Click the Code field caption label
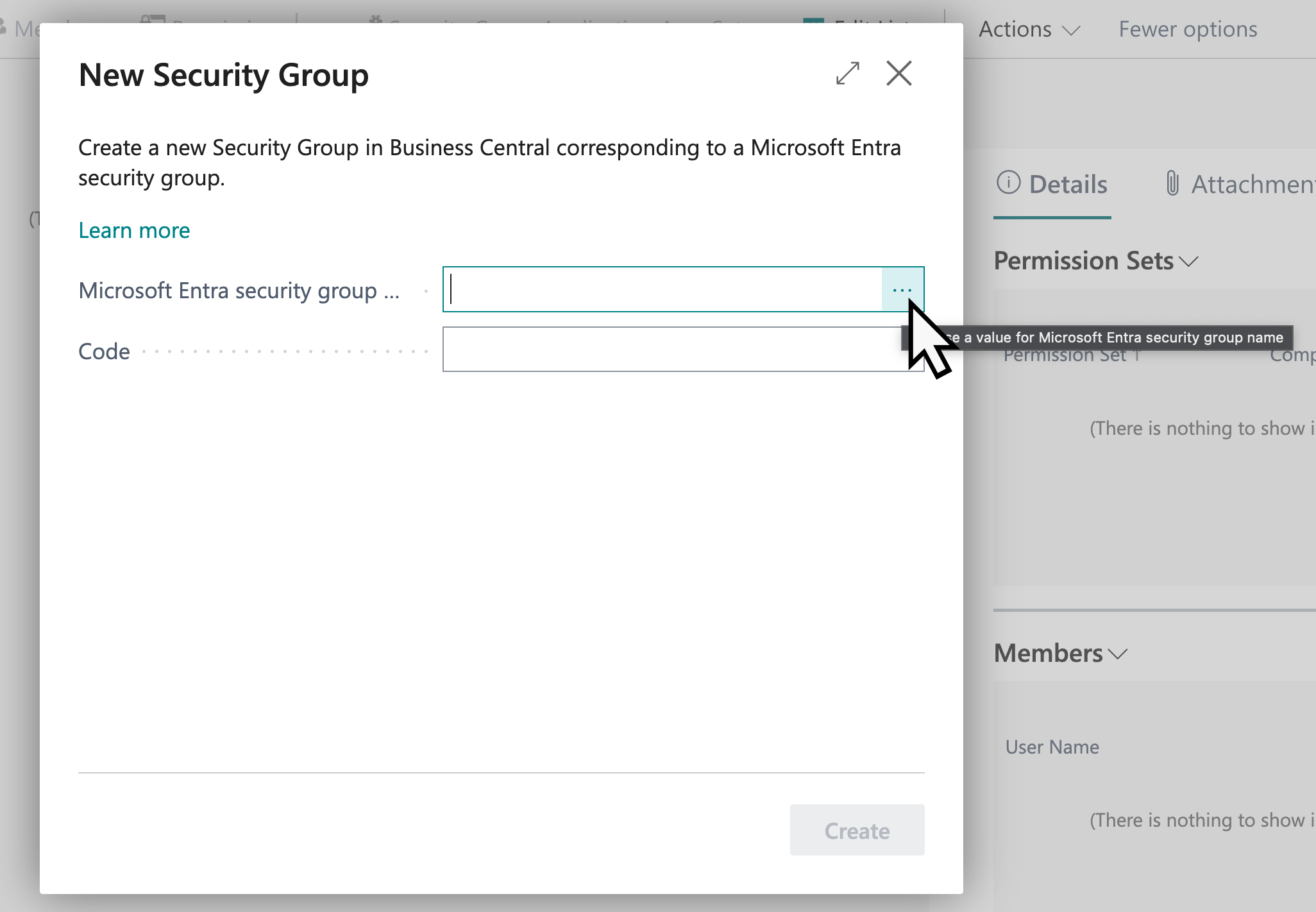 coord(104,351)
